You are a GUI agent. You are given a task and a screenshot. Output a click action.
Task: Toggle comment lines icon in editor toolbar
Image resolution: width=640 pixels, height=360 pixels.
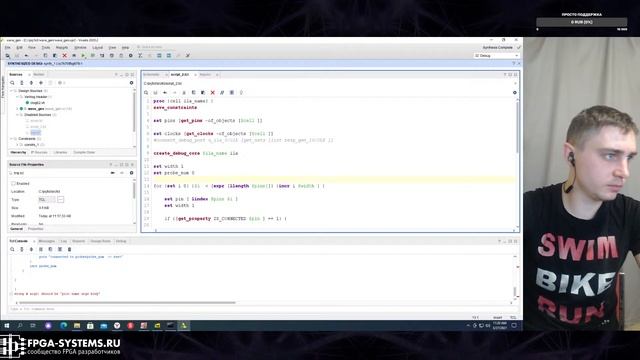[222, 93]
